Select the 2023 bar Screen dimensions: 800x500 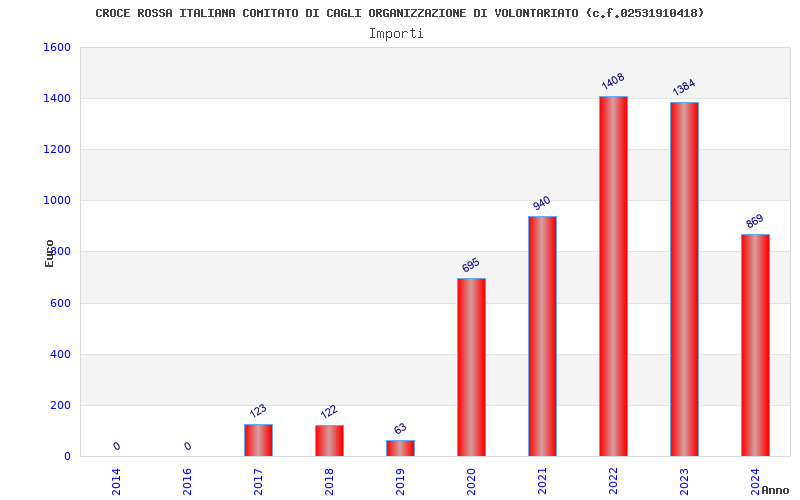pyautogui.click(x=684, y=279)
